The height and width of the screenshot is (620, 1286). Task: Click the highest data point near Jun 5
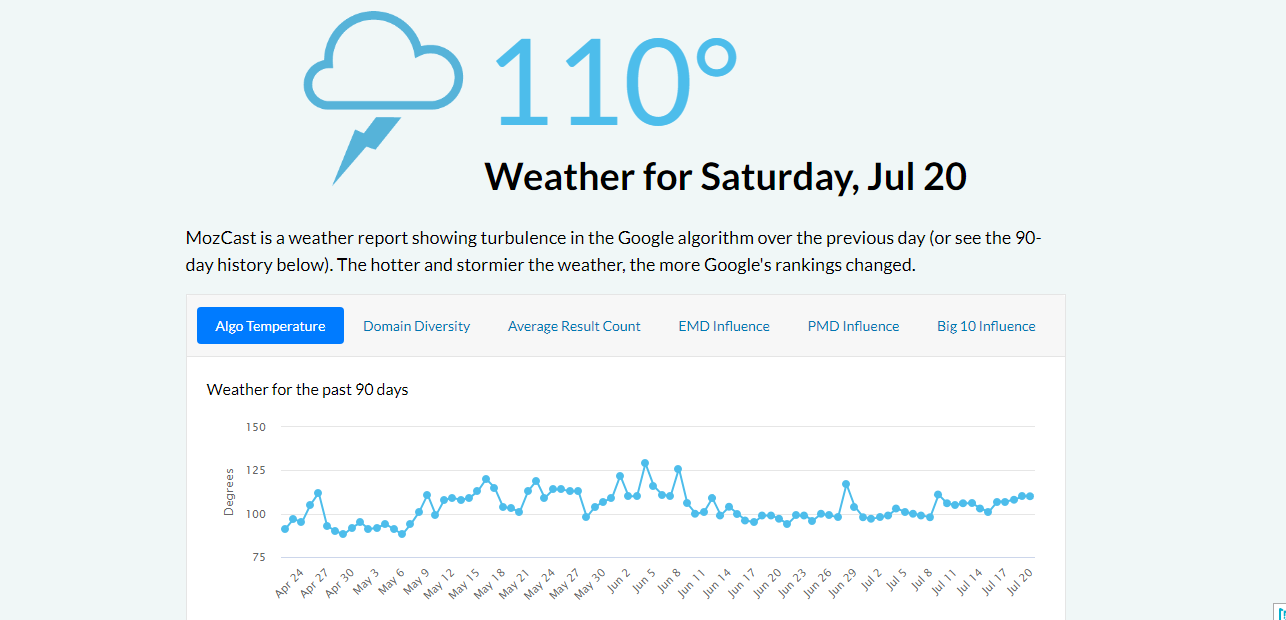click(645, 462)
